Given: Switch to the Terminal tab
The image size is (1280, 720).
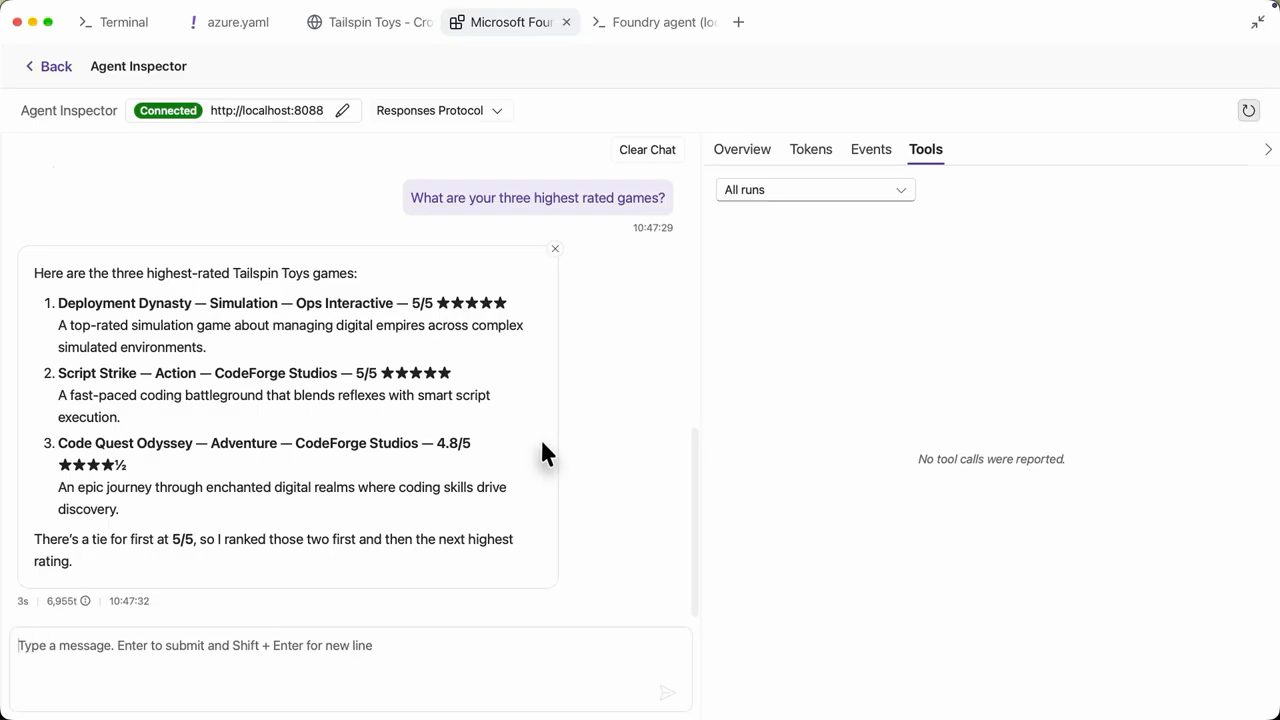Looking at the screenshot, I should pos(113,22).
